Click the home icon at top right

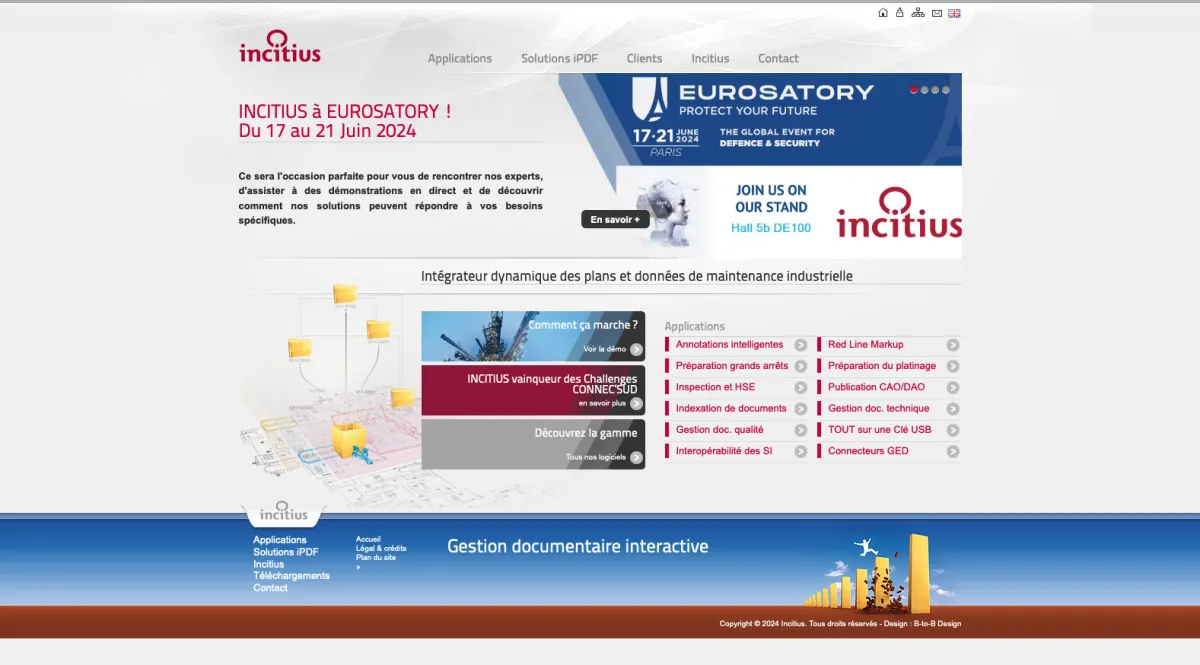(883, 13)
